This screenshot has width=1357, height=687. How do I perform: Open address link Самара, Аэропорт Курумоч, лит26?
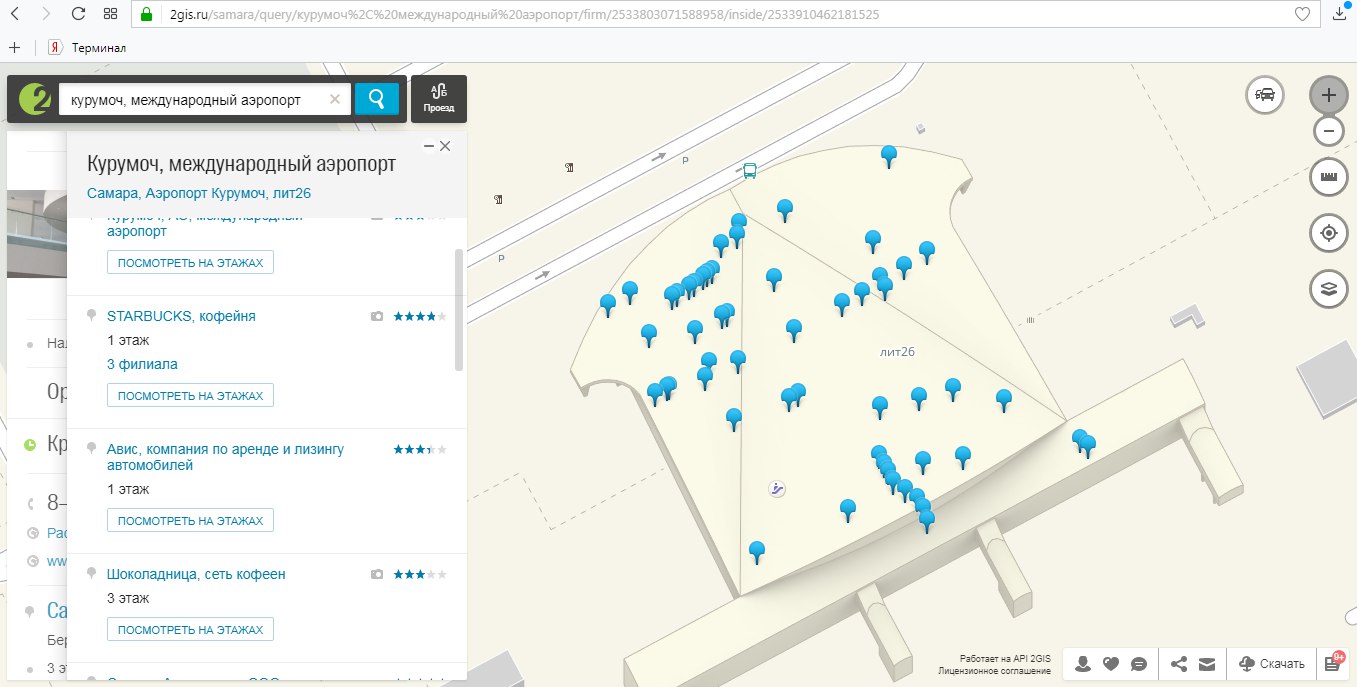(199, 193)
